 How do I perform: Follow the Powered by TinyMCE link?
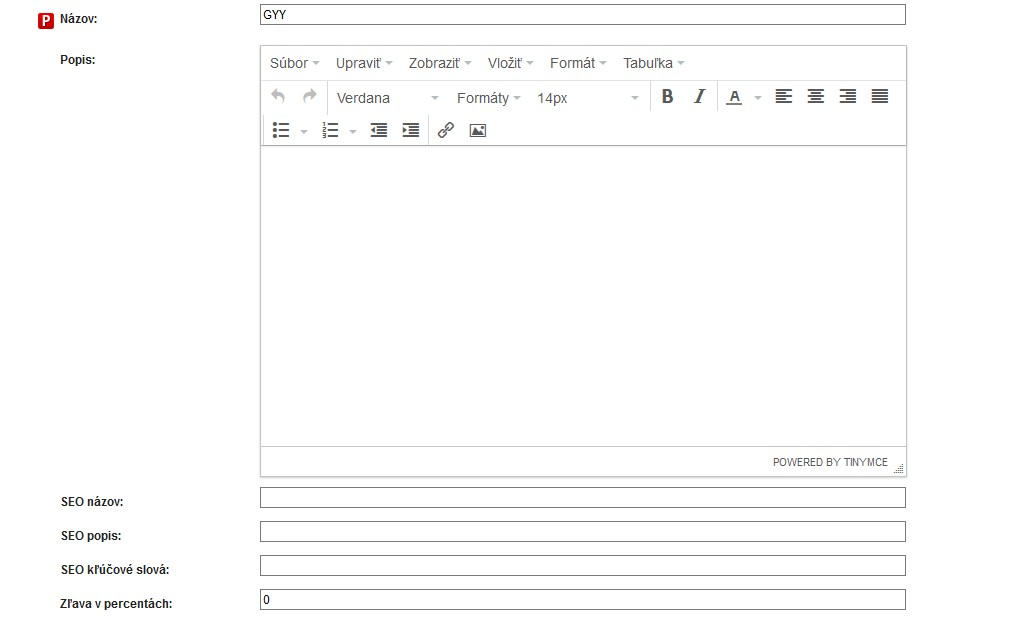[x=830, y=462]
